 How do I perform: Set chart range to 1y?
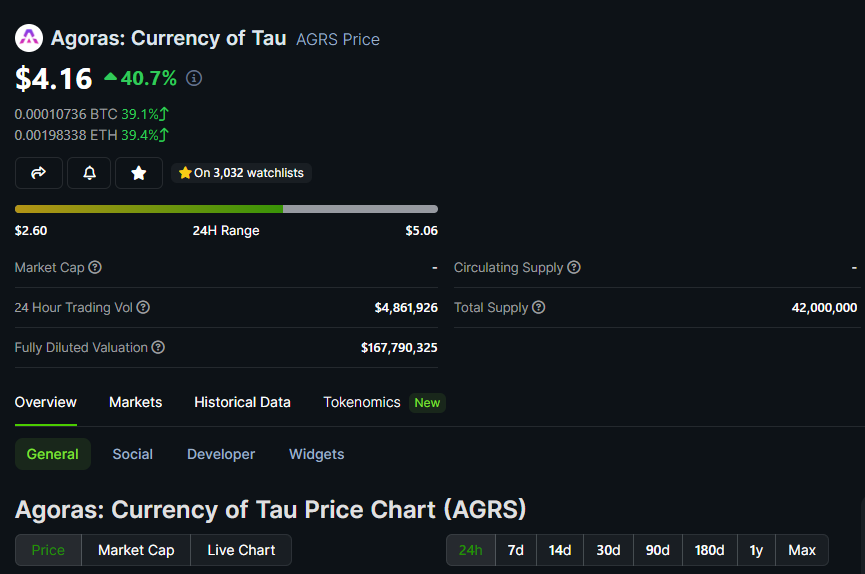pos(756,550)
